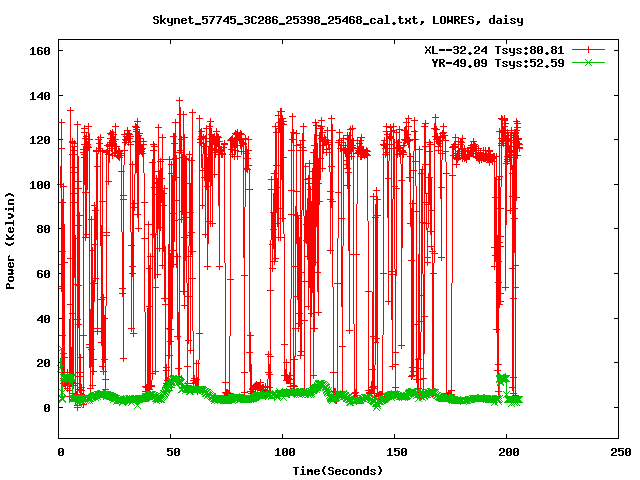
Task: Click y-axis tick label 140
Action: coord(40,96)
